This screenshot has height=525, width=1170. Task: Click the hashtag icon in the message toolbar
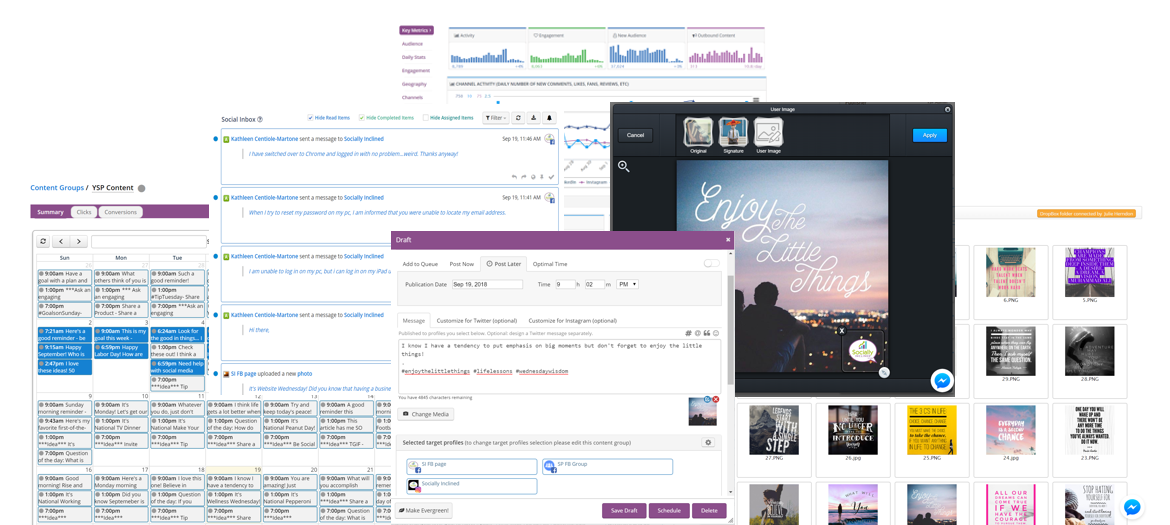[x=687, y=333]
